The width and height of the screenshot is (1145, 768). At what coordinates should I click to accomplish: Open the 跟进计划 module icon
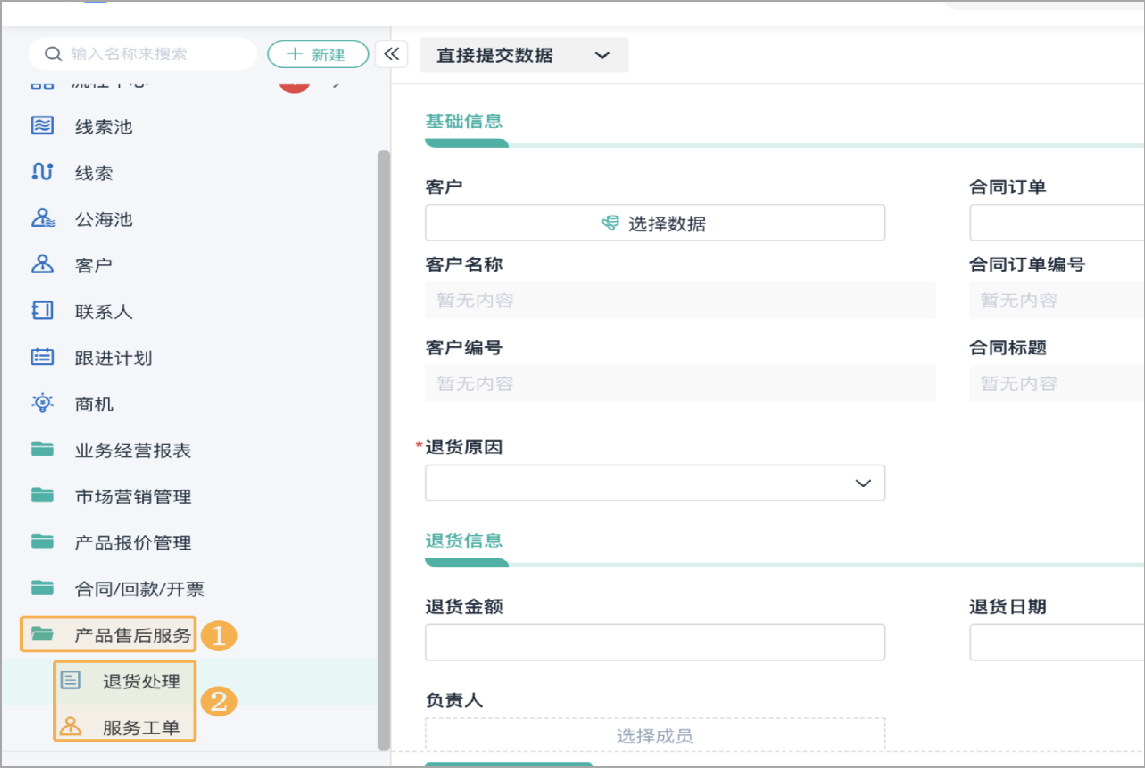click(41, 357)
